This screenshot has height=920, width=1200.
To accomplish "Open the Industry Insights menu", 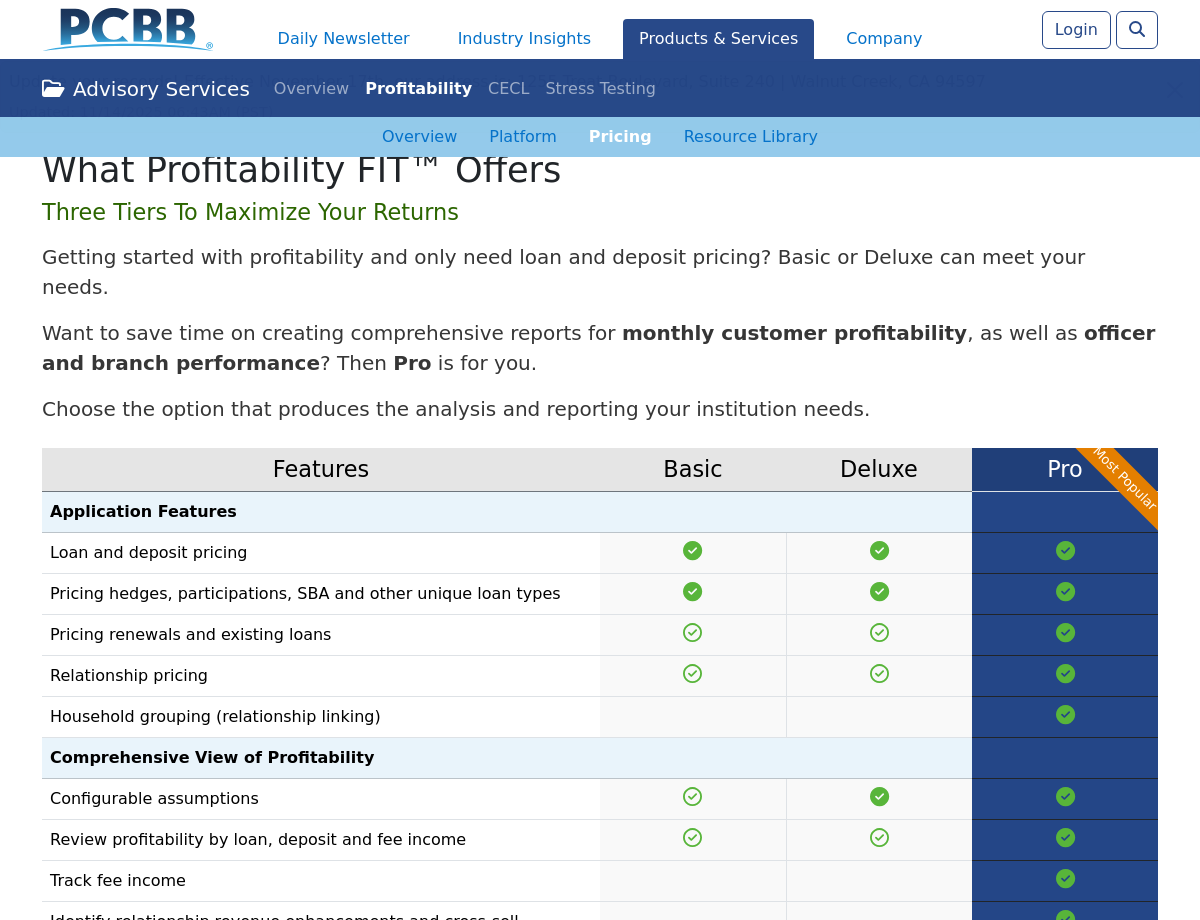I will click(x=524, y=39).
